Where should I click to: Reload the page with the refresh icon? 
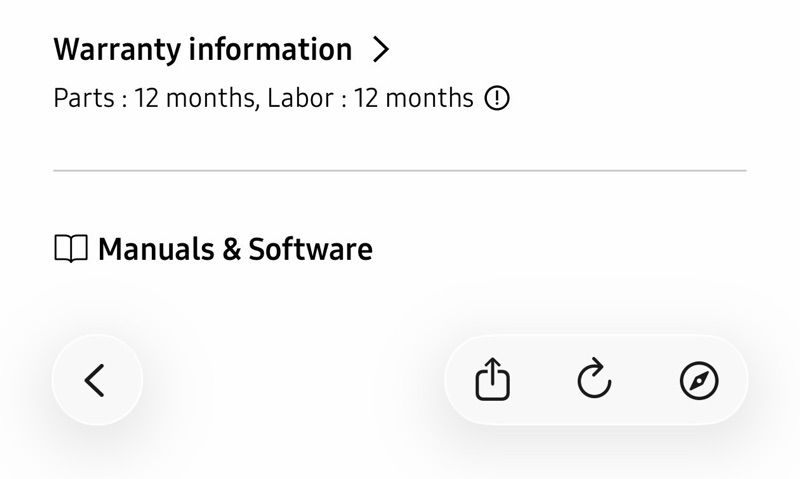[594, 378]
